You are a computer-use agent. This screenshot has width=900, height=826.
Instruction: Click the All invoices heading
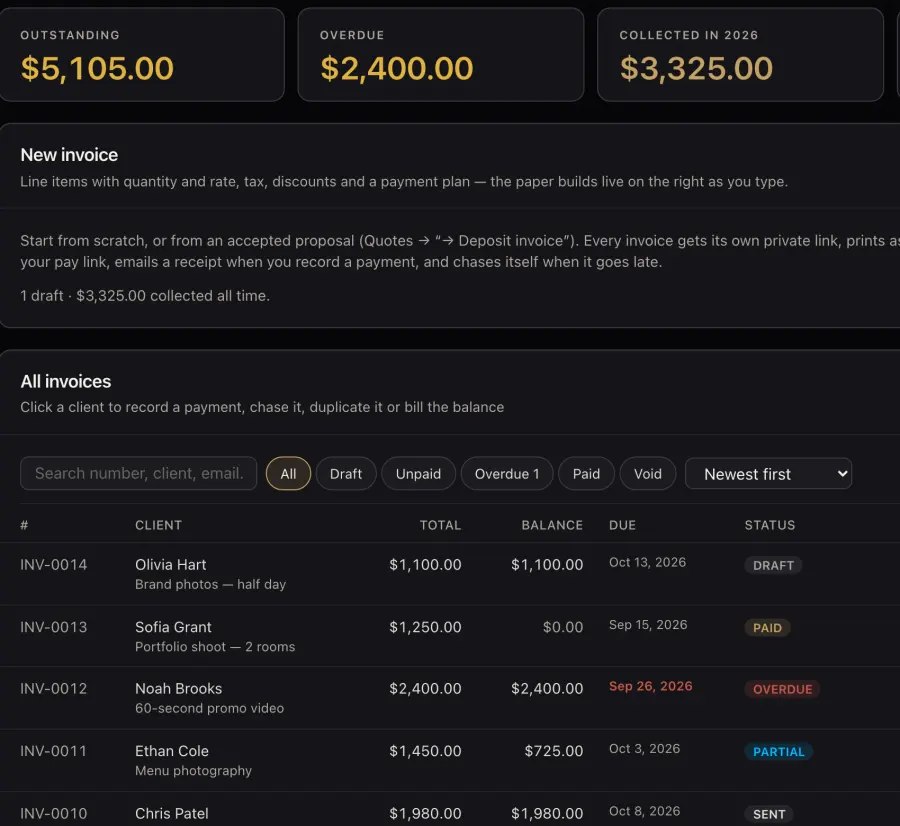(65, 382)
